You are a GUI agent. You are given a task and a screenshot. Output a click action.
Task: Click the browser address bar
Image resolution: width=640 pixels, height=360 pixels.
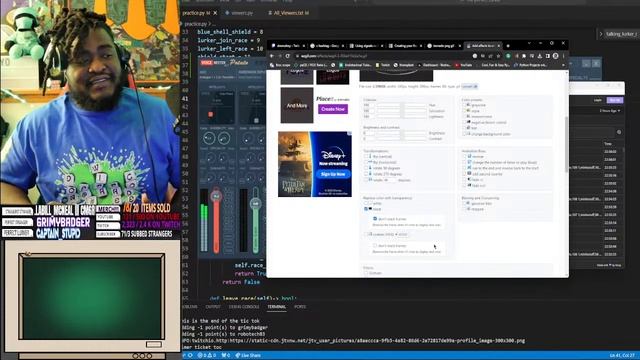click(384, 56)
